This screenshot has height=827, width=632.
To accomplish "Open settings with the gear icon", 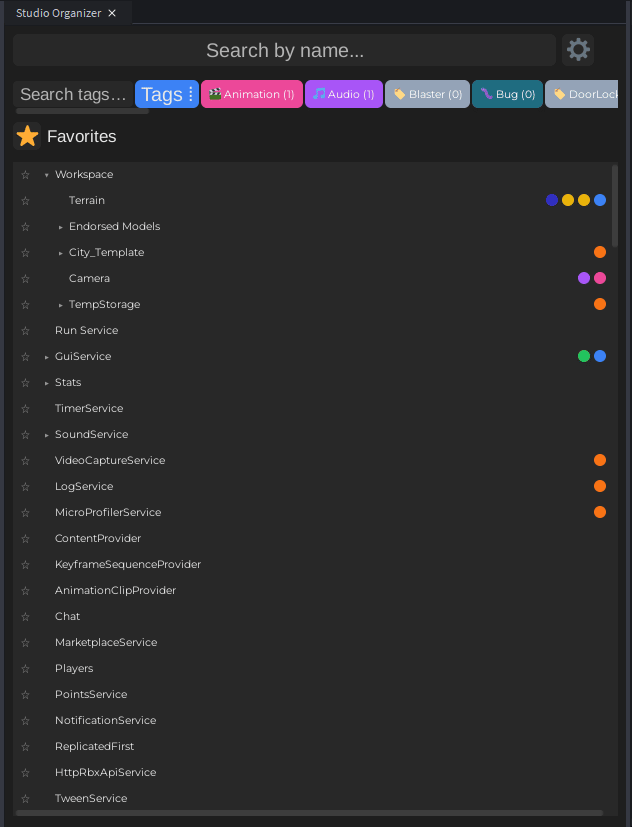I will point(578,49).
